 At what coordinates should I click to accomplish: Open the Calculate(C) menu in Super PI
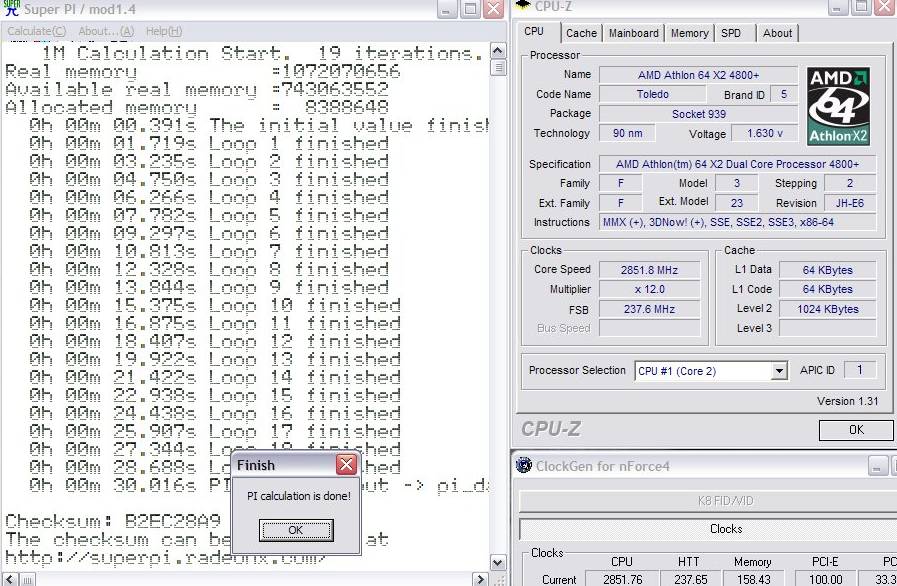coord(37,31)
